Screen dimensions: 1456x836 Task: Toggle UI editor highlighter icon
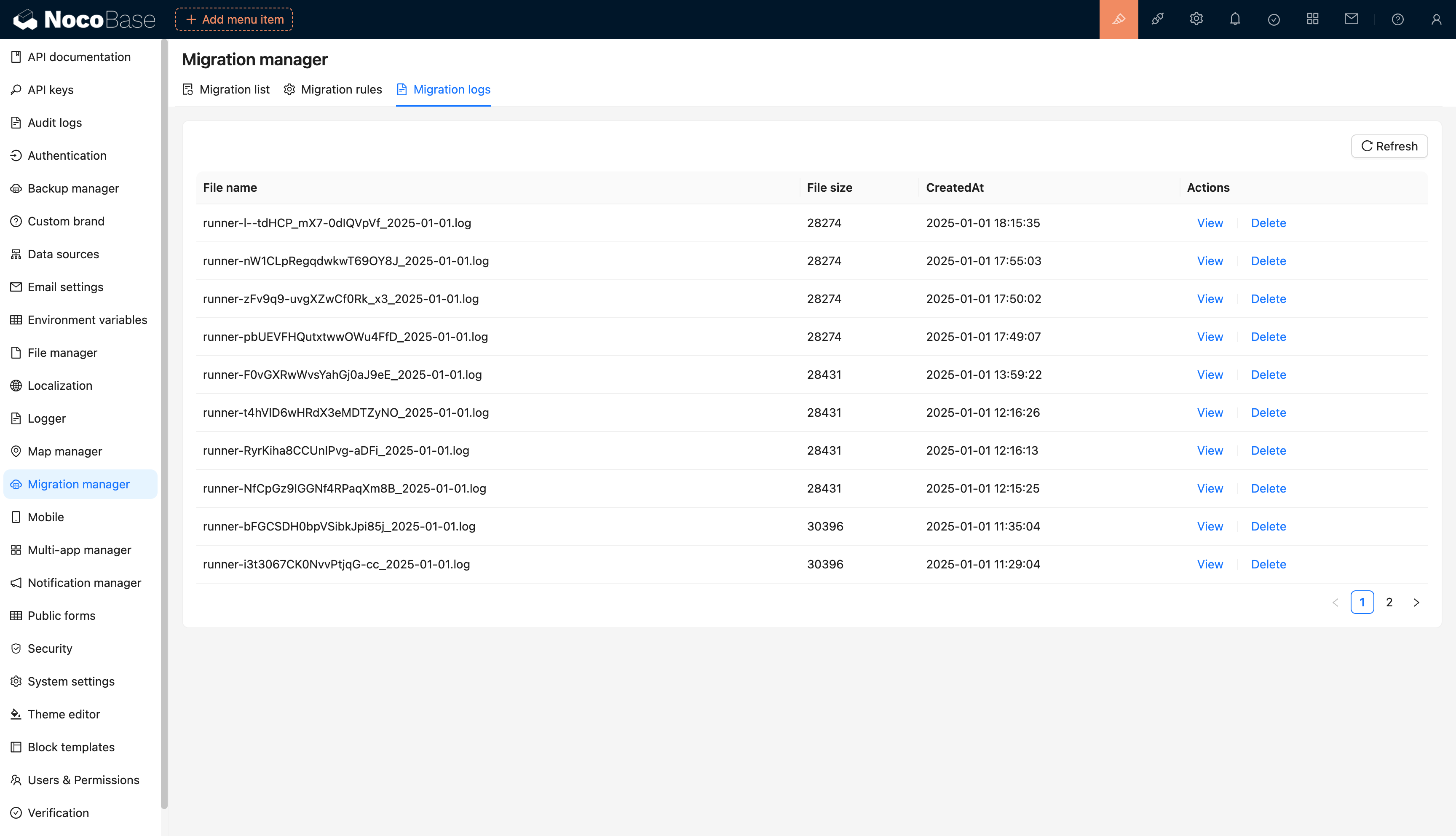pyautogui.click(x=1118, y=19)
